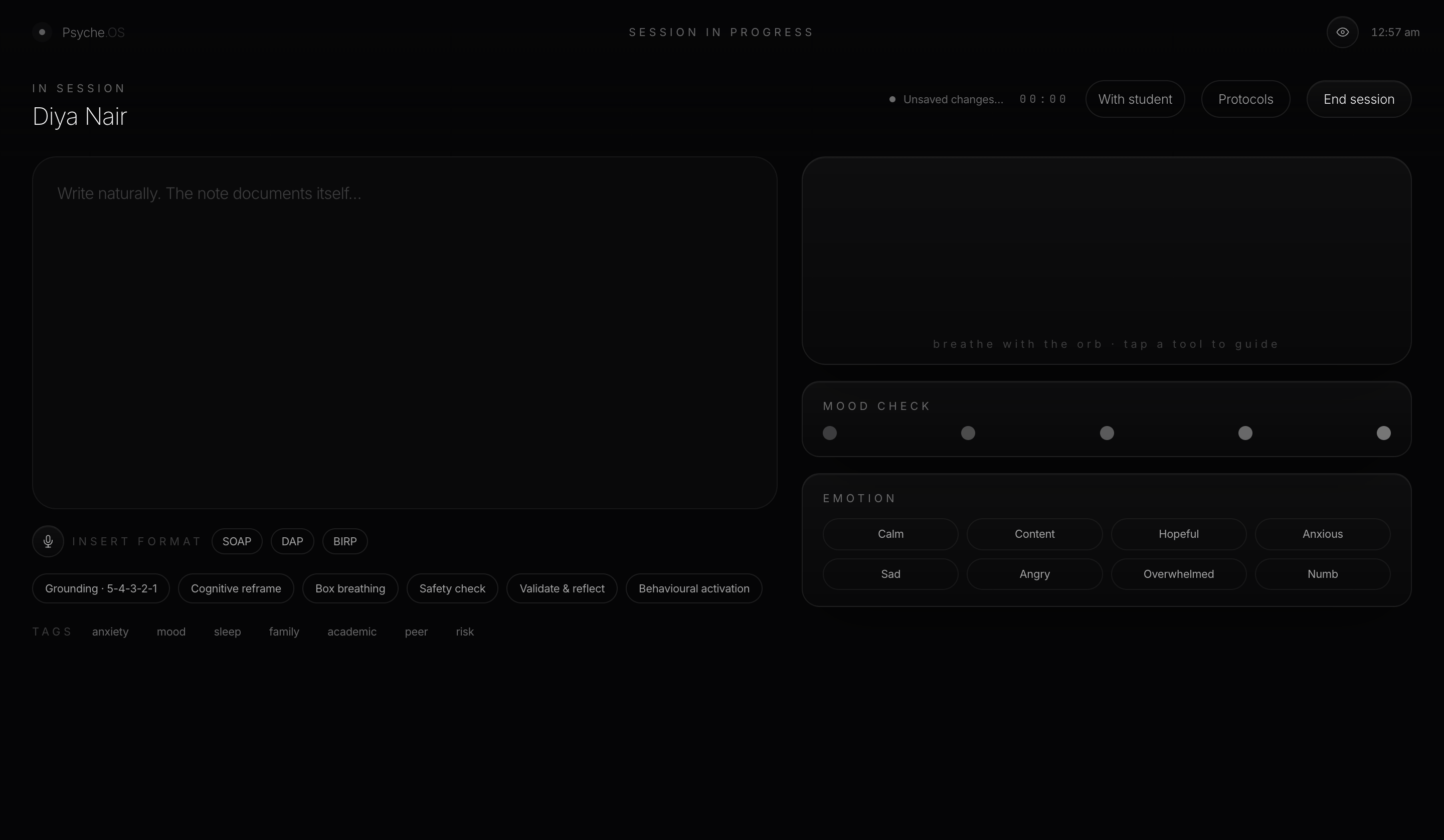Click the 00:00 session timer
The height and width of the screenshot is (840, 1444).
1043,99
